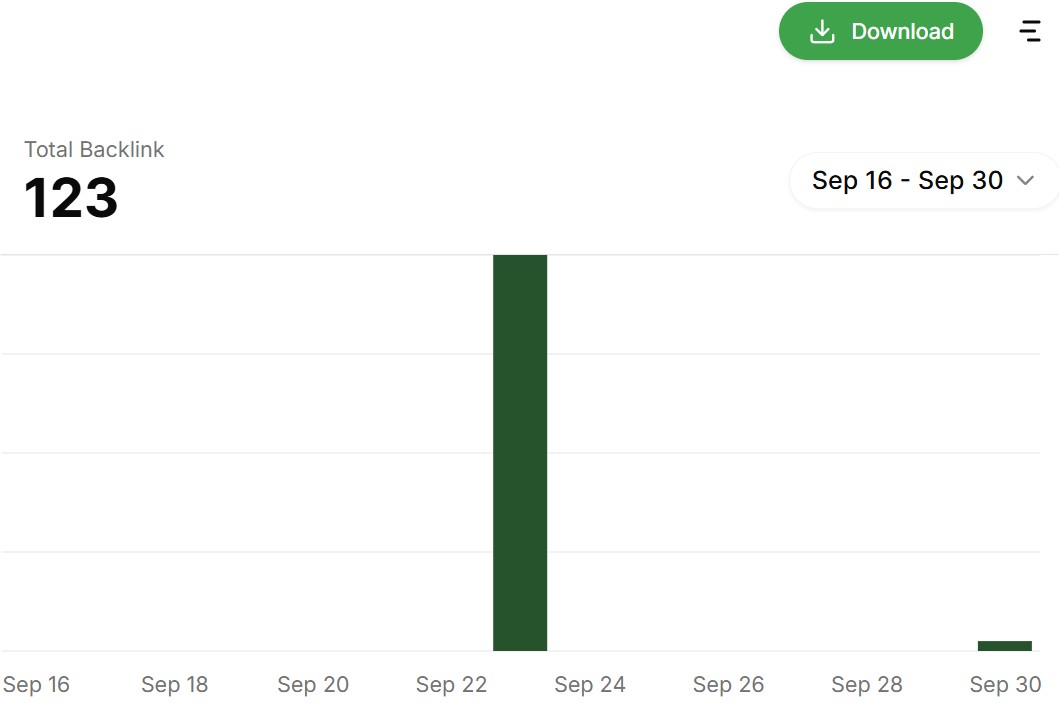
Task: Click the Sep 16 axis label
Action: pos(36,685)
